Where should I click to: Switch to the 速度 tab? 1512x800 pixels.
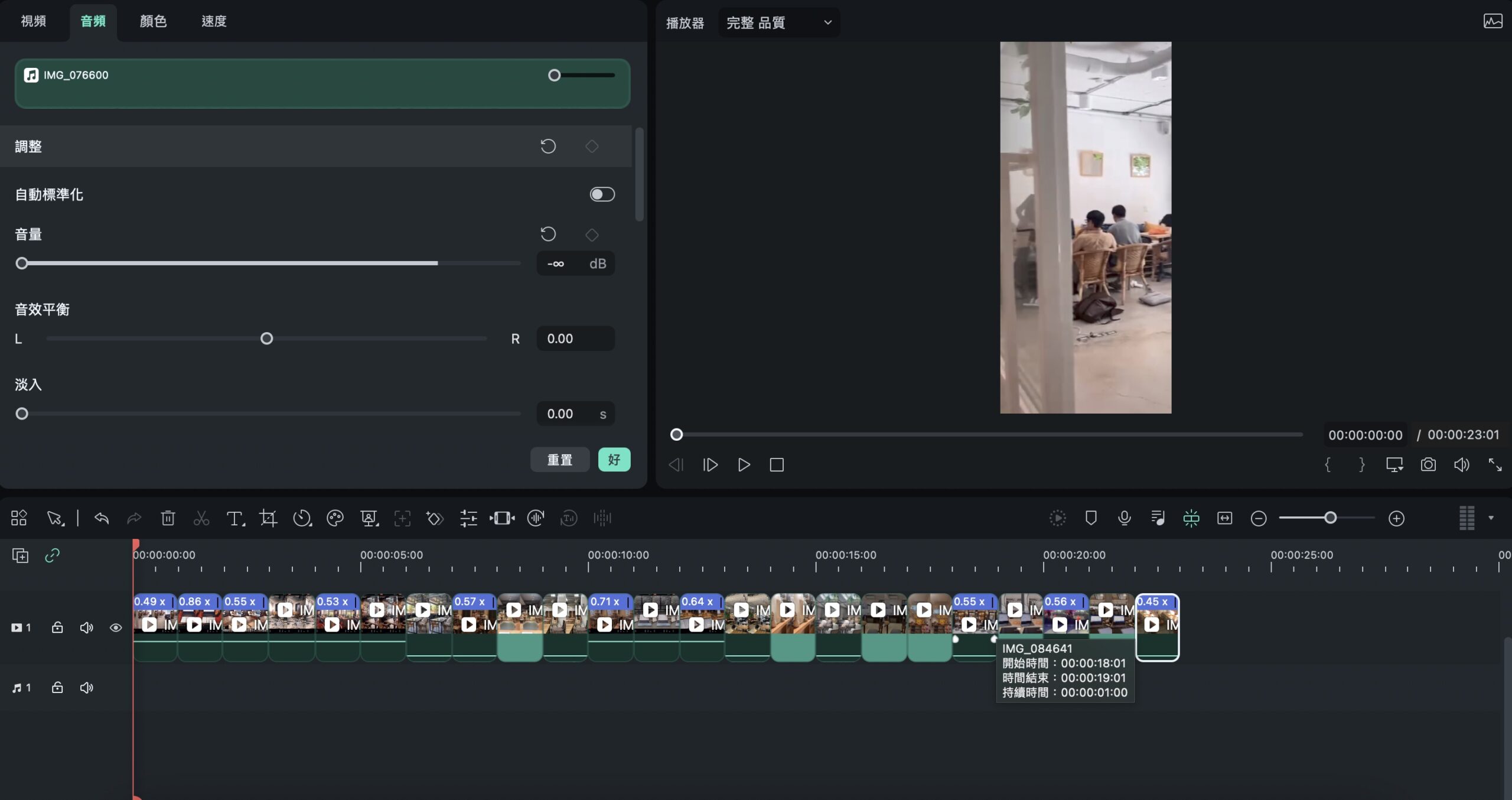(214, 21)
